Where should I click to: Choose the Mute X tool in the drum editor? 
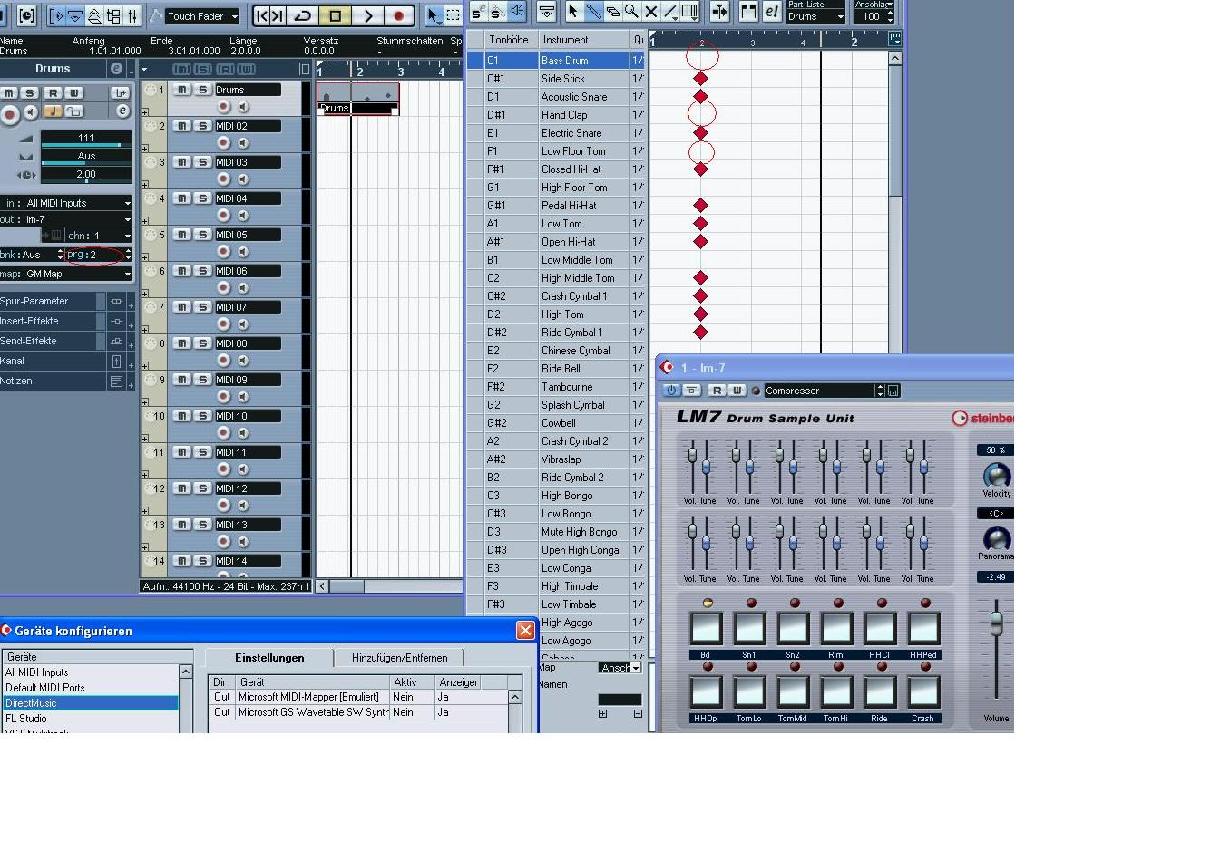point(652,11)
